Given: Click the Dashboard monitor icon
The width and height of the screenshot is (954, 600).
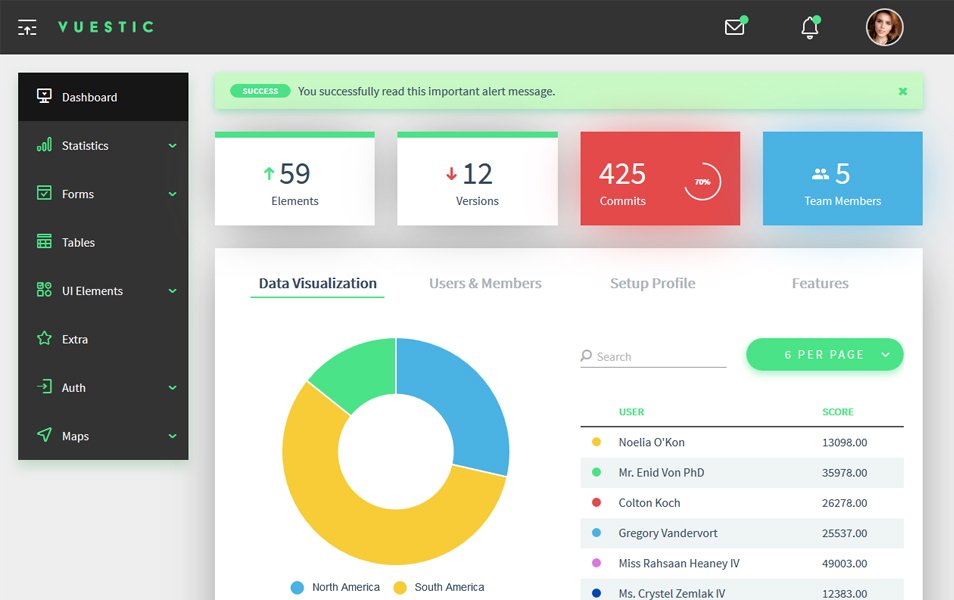Looking at the screenshot, I should click(44, 96).
